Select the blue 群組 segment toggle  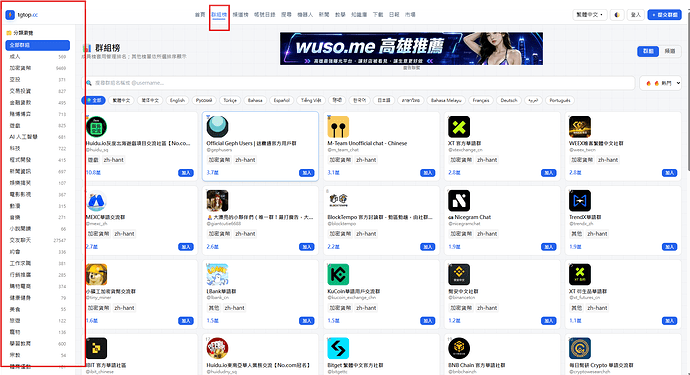click(648, 51)
